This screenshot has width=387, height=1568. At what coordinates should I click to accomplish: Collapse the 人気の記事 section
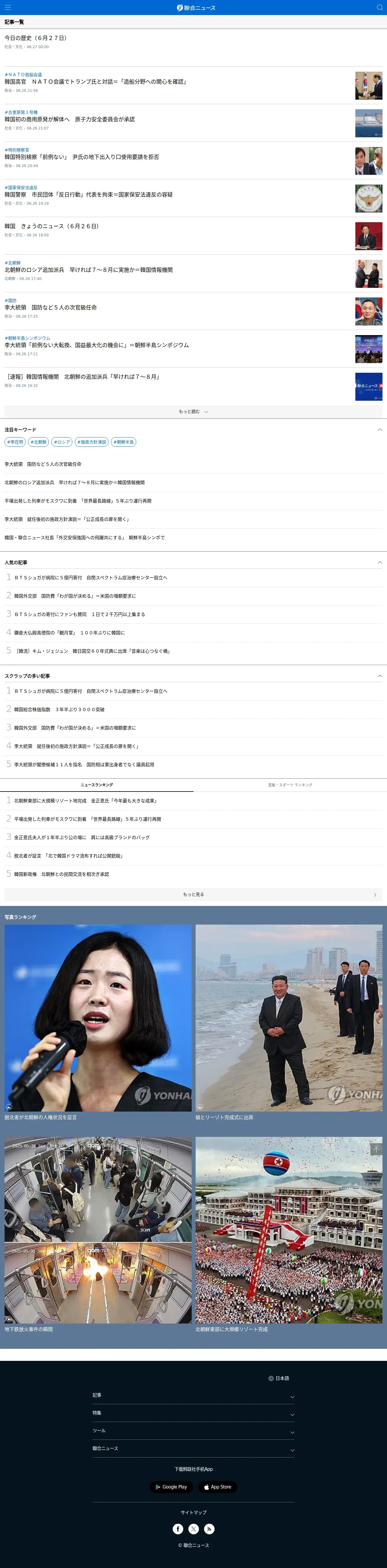coord(380,562)
